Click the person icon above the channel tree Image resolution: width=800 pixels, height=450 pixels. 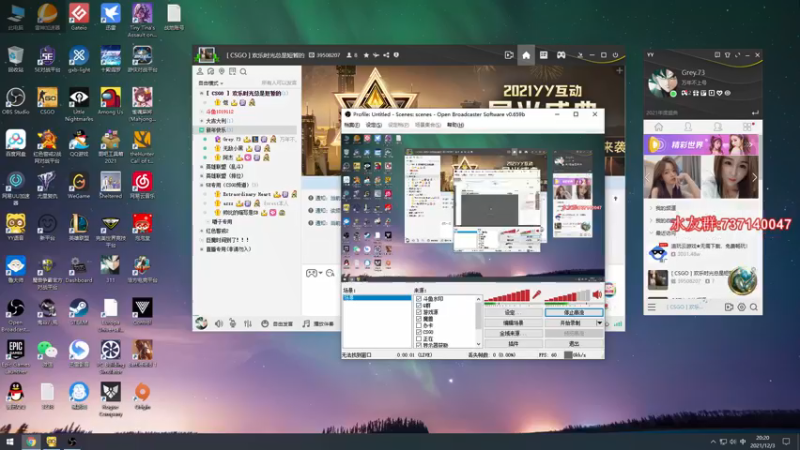200,72
